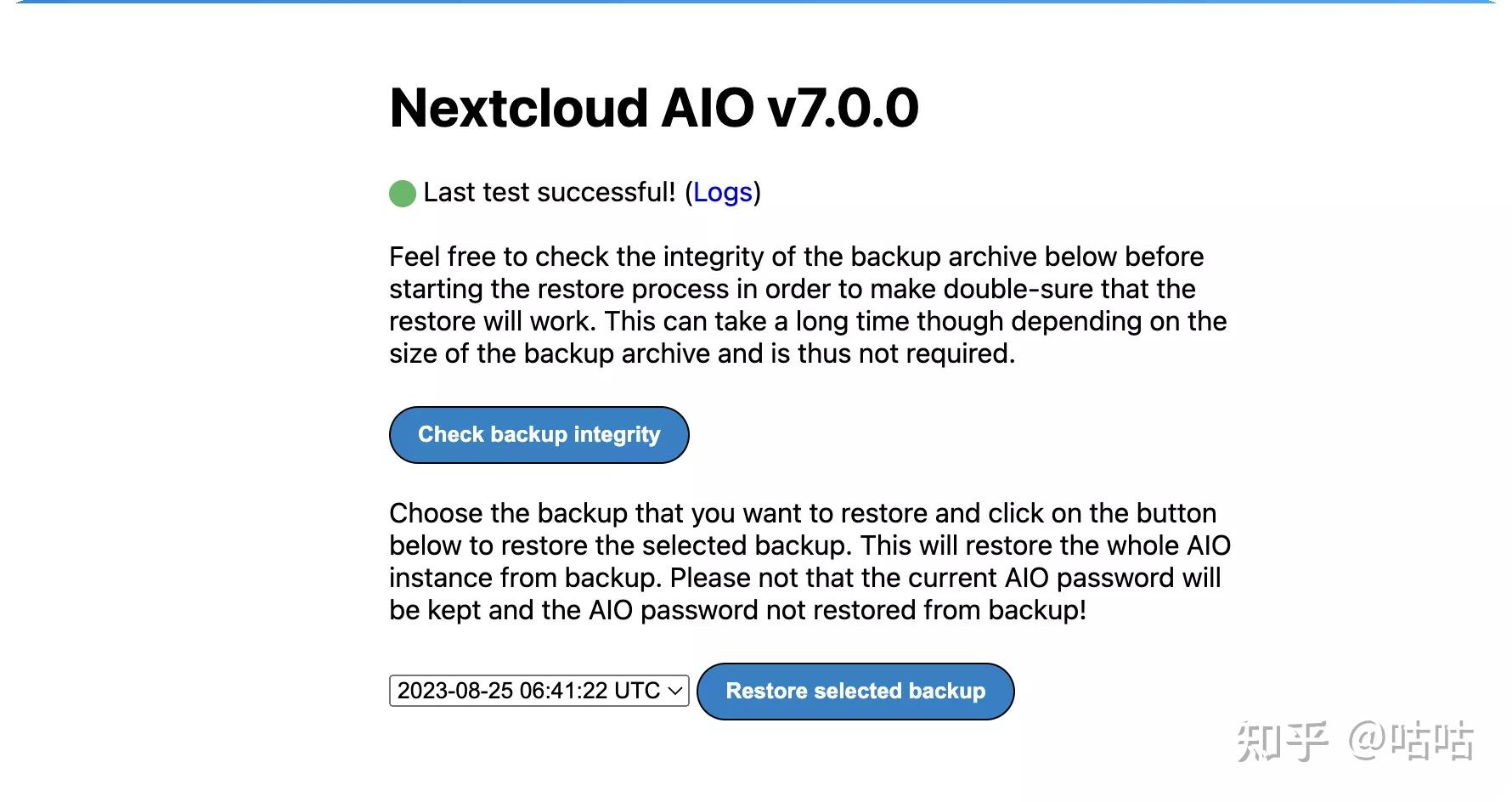
Task: Select the closing parenthesis after Logs
Action: point(757,192)
